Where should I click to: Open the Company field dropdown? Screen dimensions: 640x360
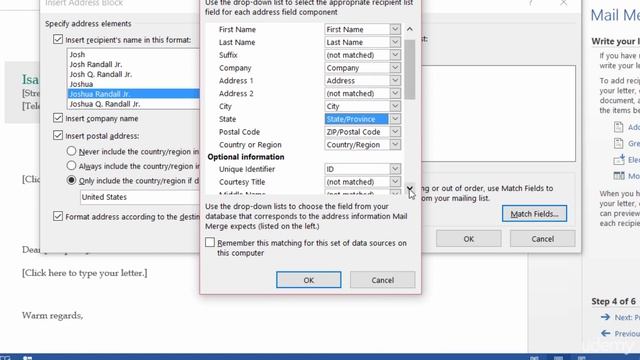coord(395,68)
